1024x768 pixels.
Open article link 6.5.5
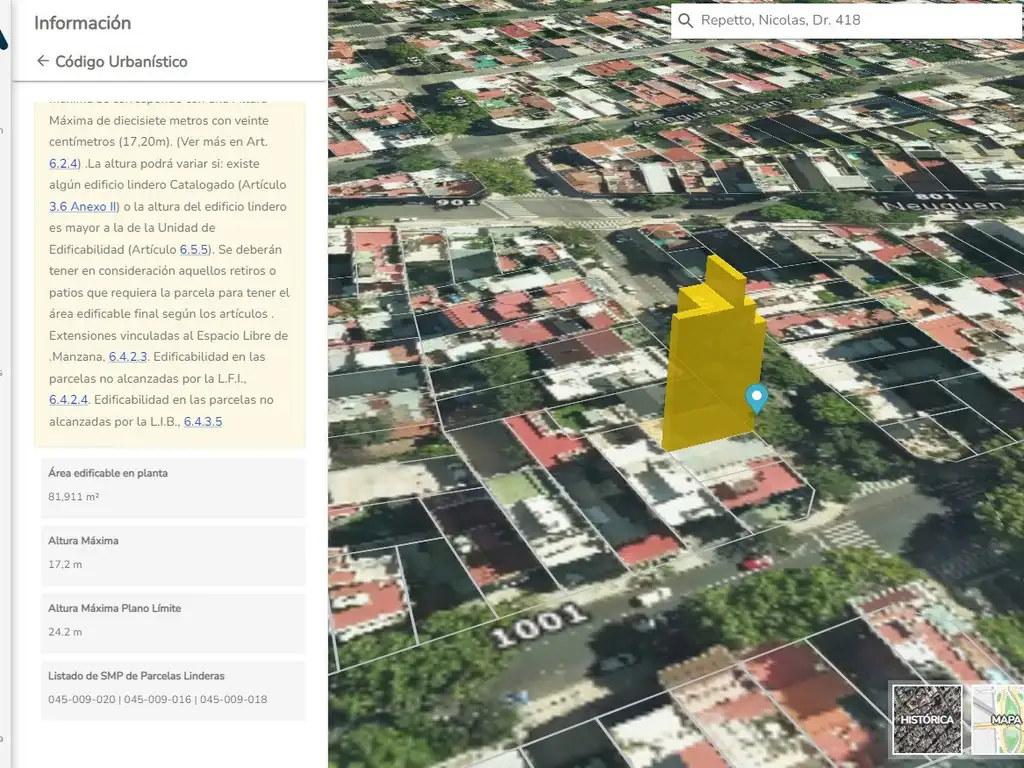[194, 250]
